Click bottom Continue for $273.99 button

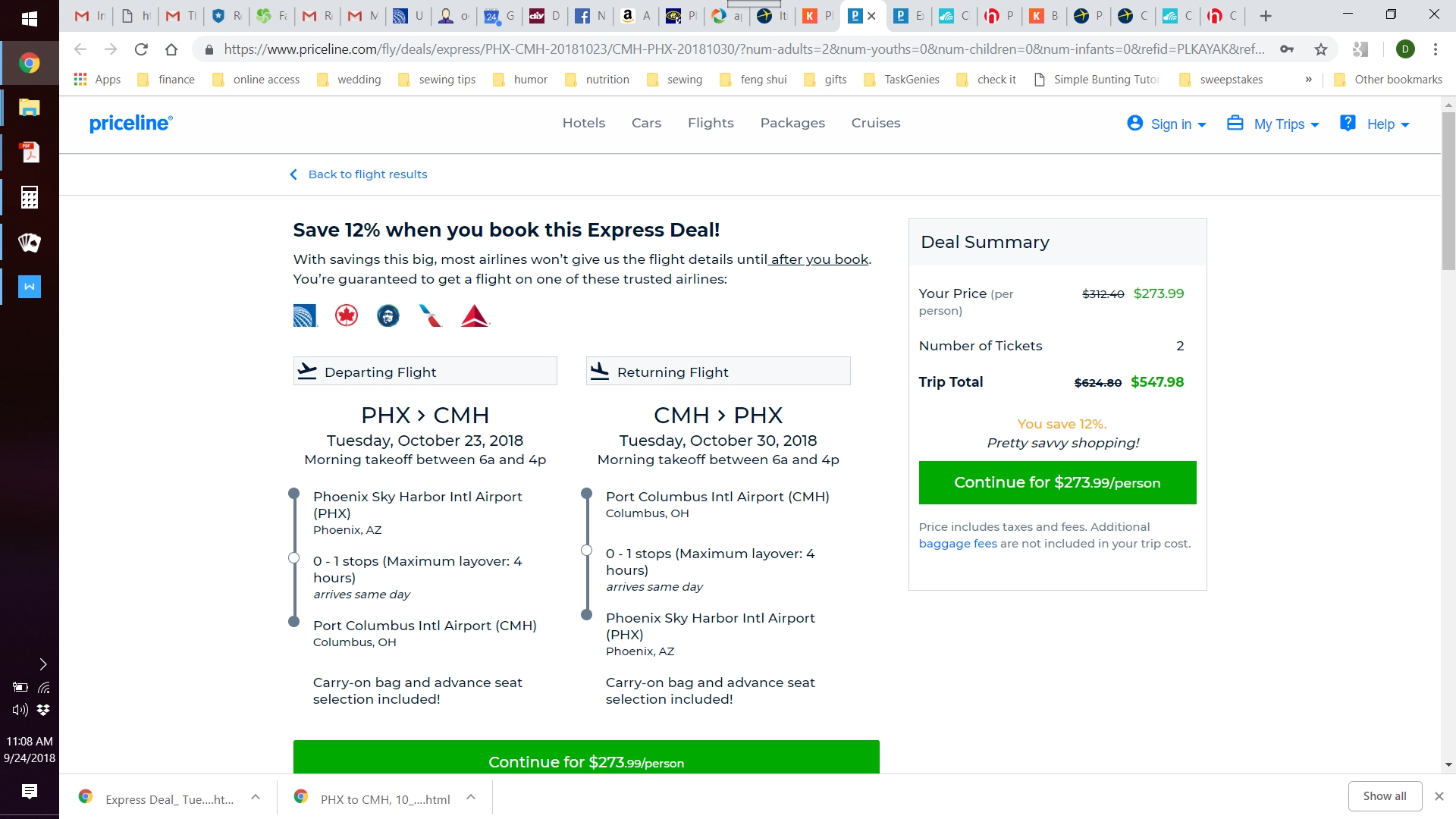(586, 757)
